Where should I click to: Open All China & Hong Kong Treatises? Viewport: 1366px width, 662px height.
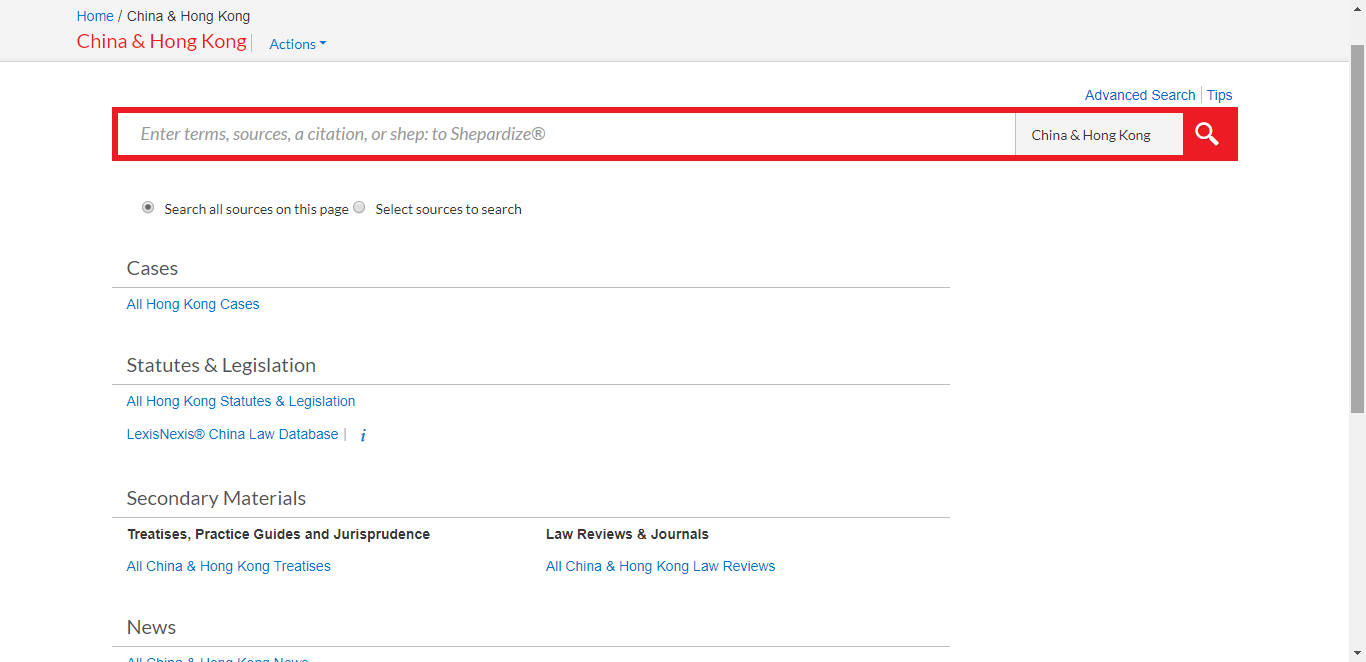pyautogui.click(x=229, y=566)
